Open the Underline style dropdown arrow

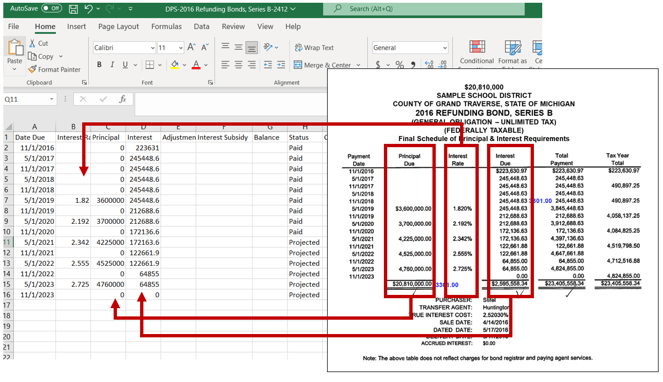tap(135, 65)
